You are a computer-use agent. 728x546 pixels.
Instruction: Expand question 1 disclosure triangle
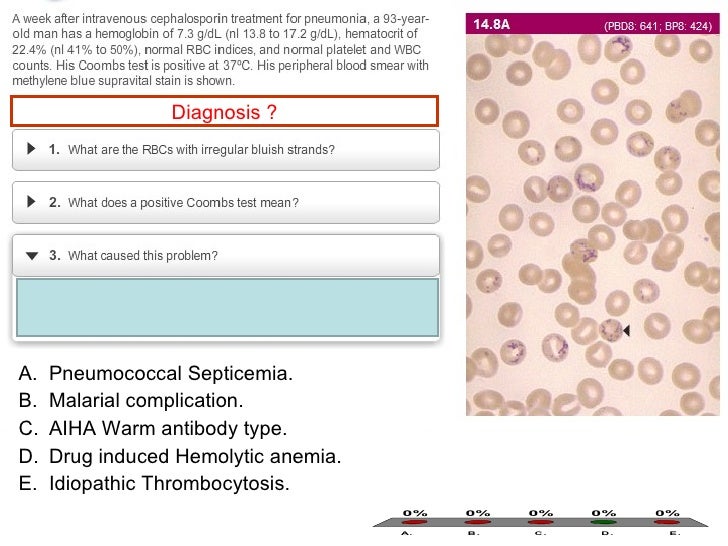(31, 149)
